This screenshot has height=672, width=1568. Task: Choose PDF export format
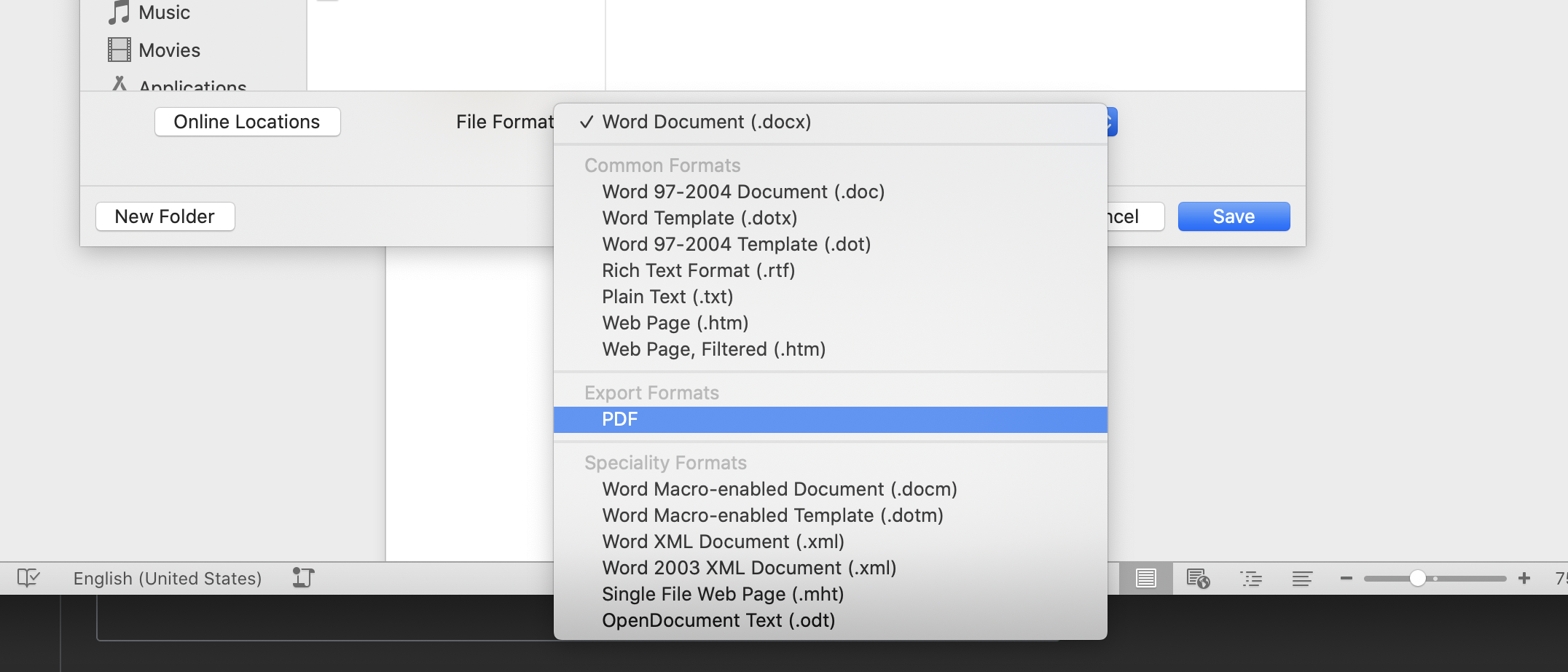(831, 419)
